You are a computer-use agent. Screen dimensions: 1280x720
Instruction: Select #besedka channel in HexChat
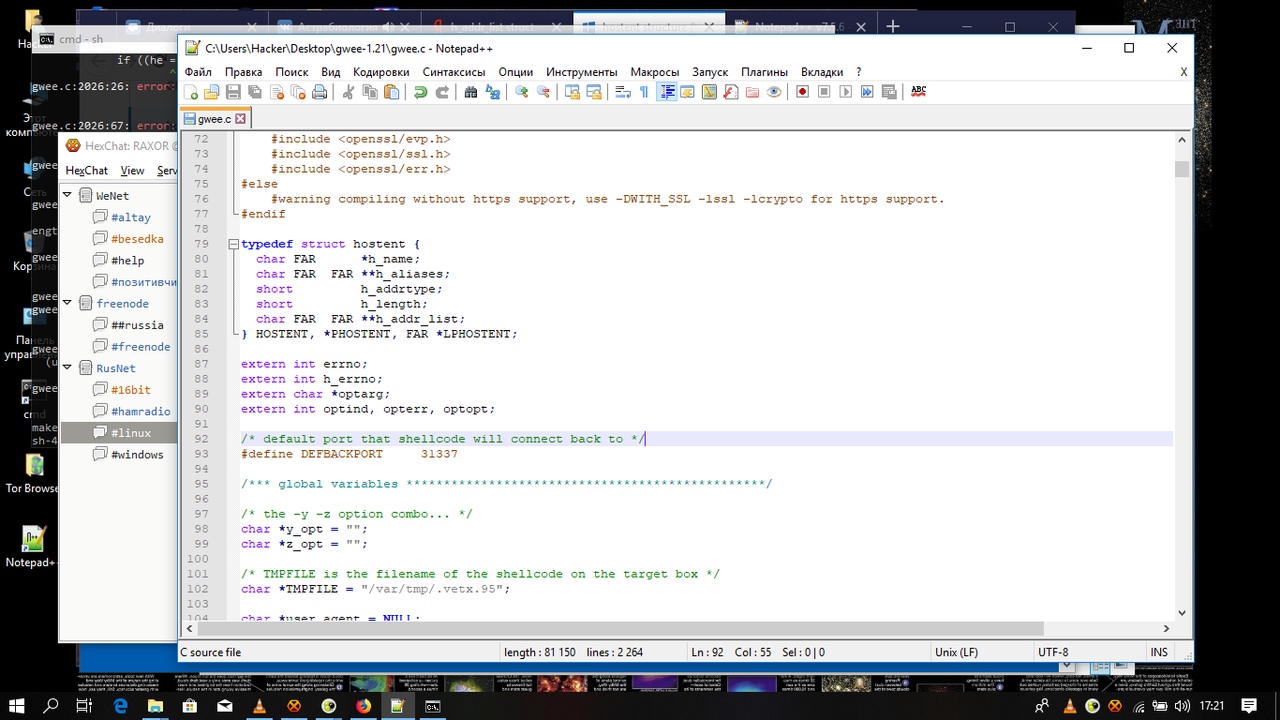coord(137,239)
